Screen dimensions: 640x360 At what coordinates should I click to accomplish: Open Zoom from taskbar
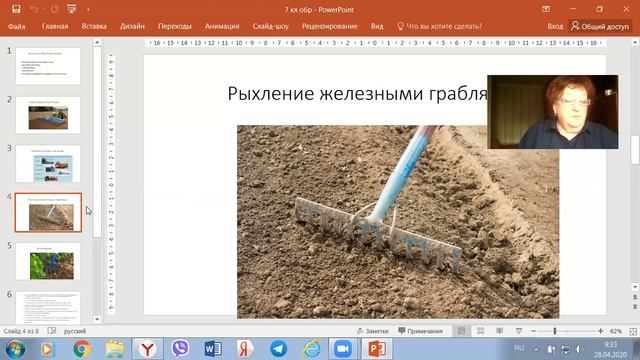343,349
